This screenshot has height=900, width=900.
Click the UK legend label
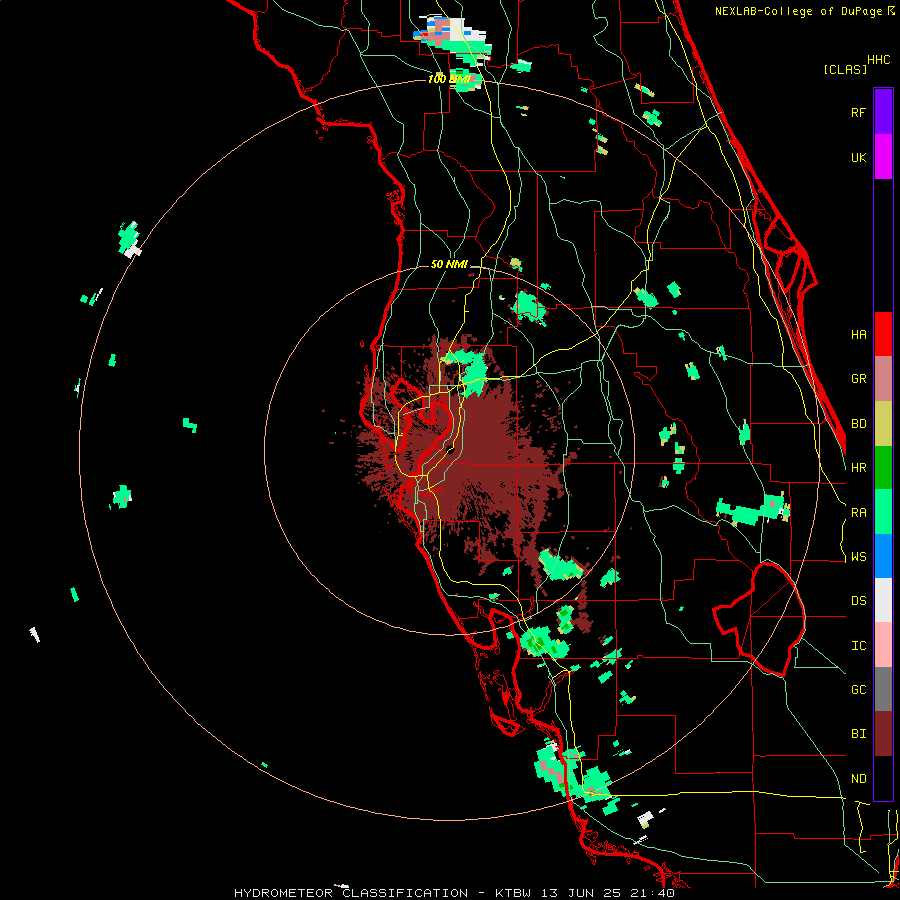pyautogui.click(x=858, y=157)
